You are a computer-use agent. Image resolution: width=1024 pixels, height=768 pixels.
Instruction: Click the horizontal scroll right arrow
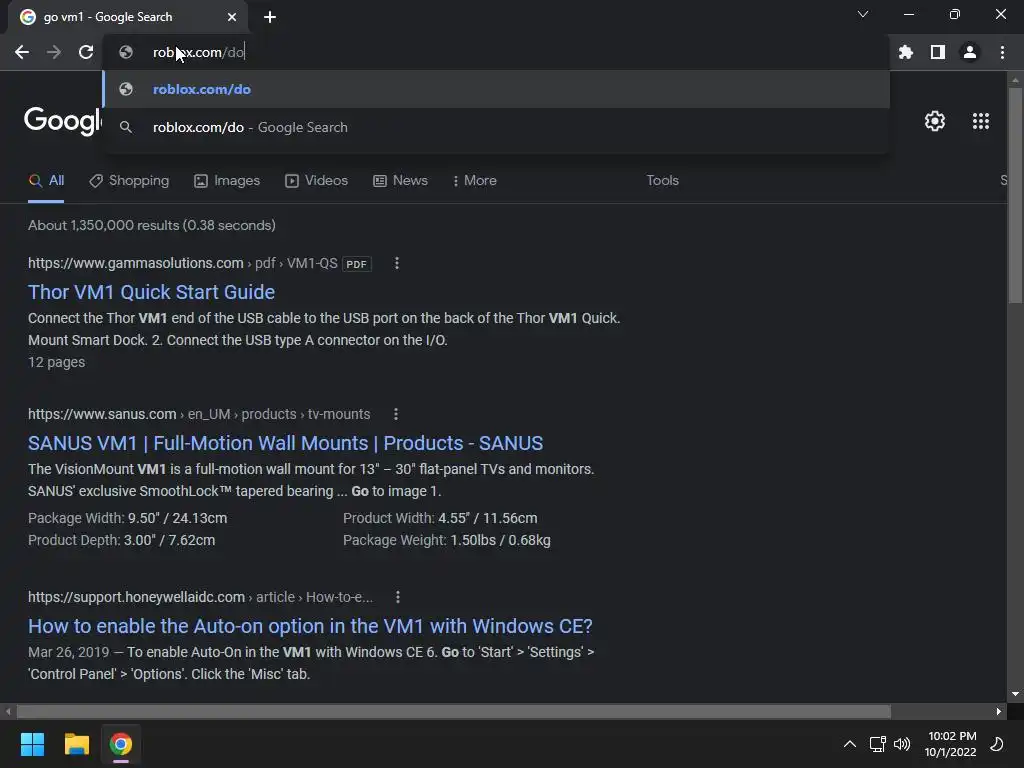tap(999, 711)
